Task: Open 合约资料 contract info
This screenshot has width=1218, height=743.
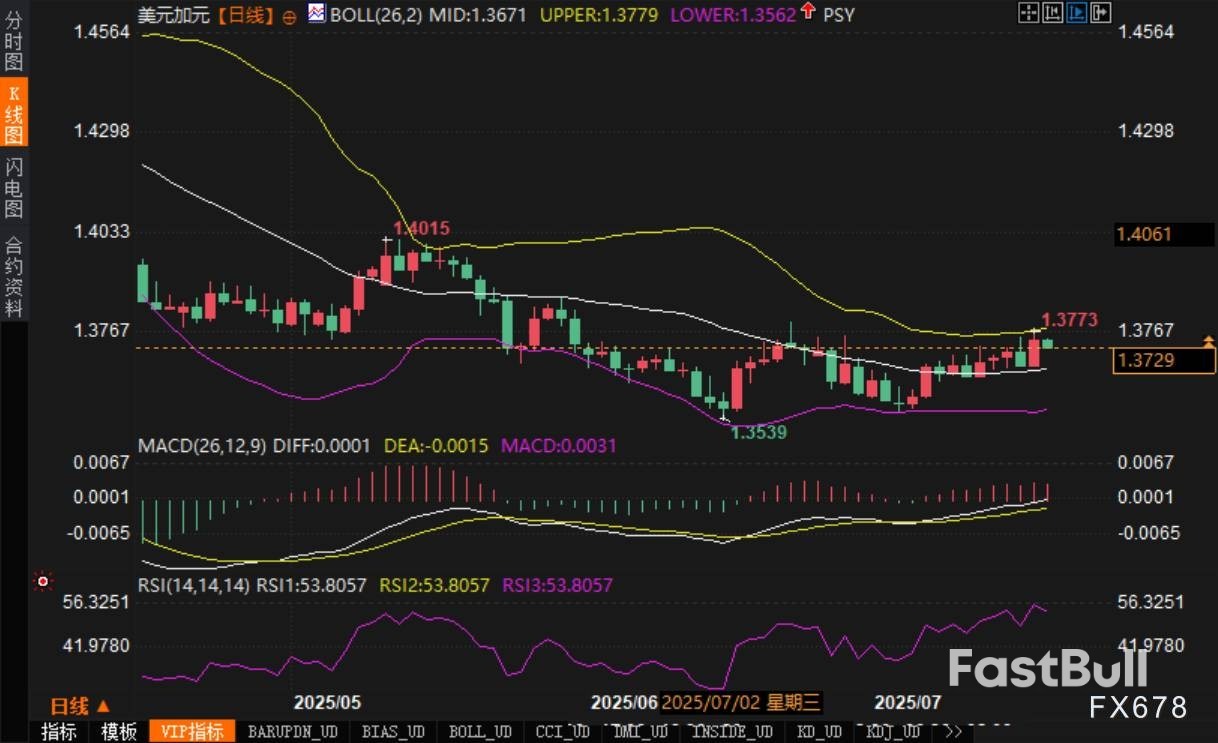Action: pos(14,277)
